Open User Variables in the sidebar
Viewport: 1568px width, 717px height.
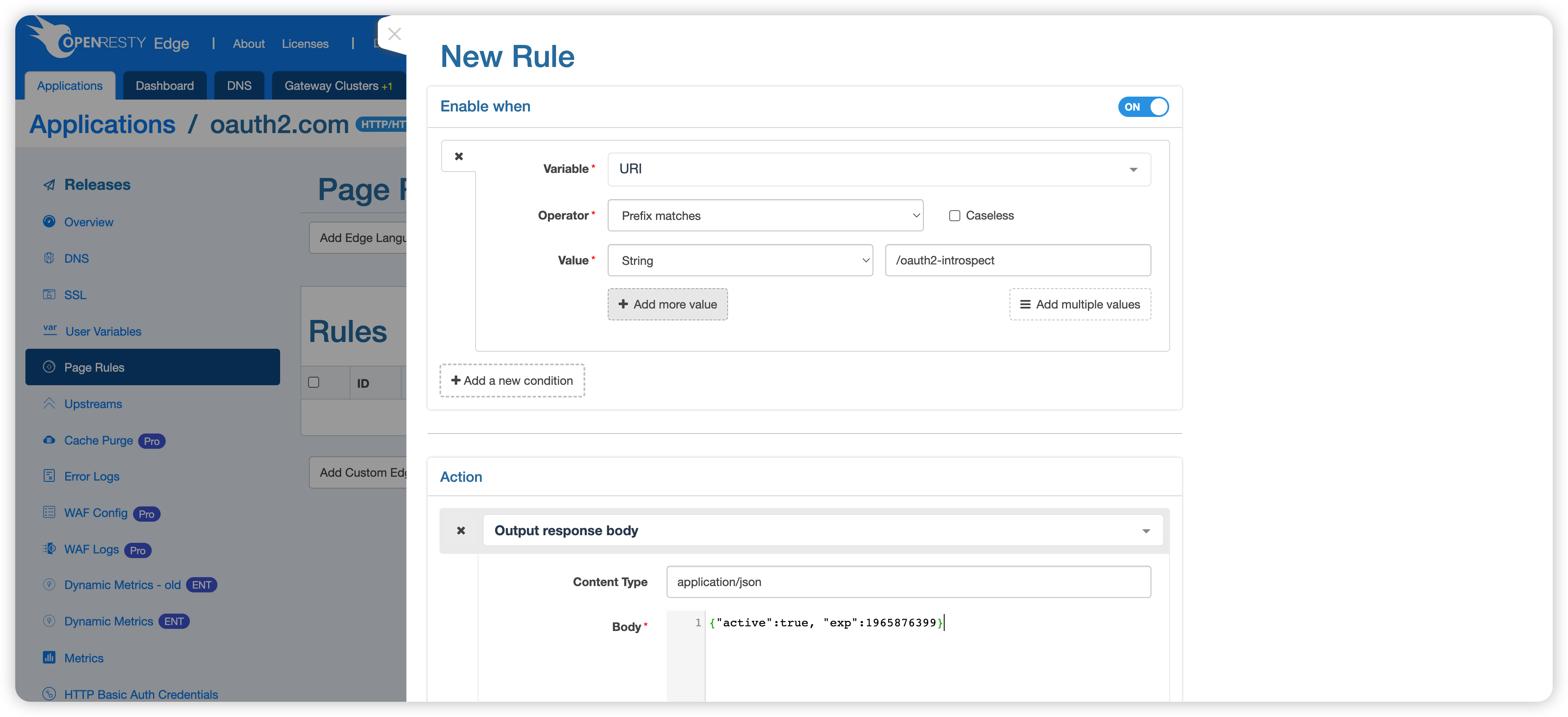103,332
